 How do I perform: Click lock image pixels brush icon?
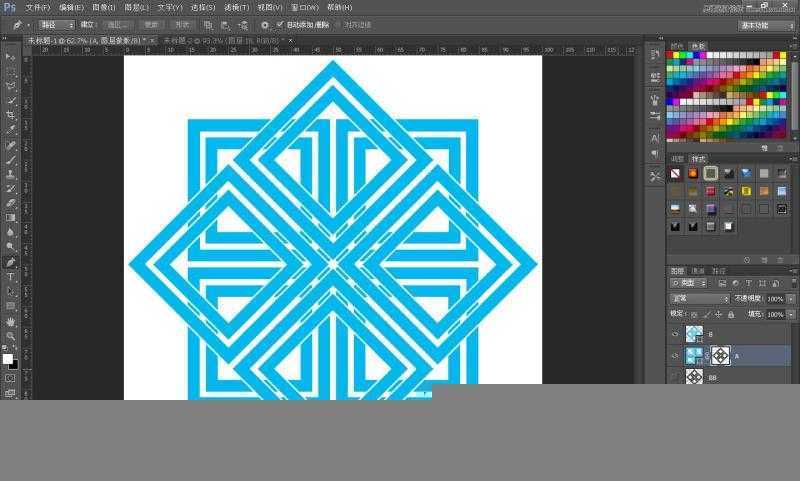[x=707, y=314]
